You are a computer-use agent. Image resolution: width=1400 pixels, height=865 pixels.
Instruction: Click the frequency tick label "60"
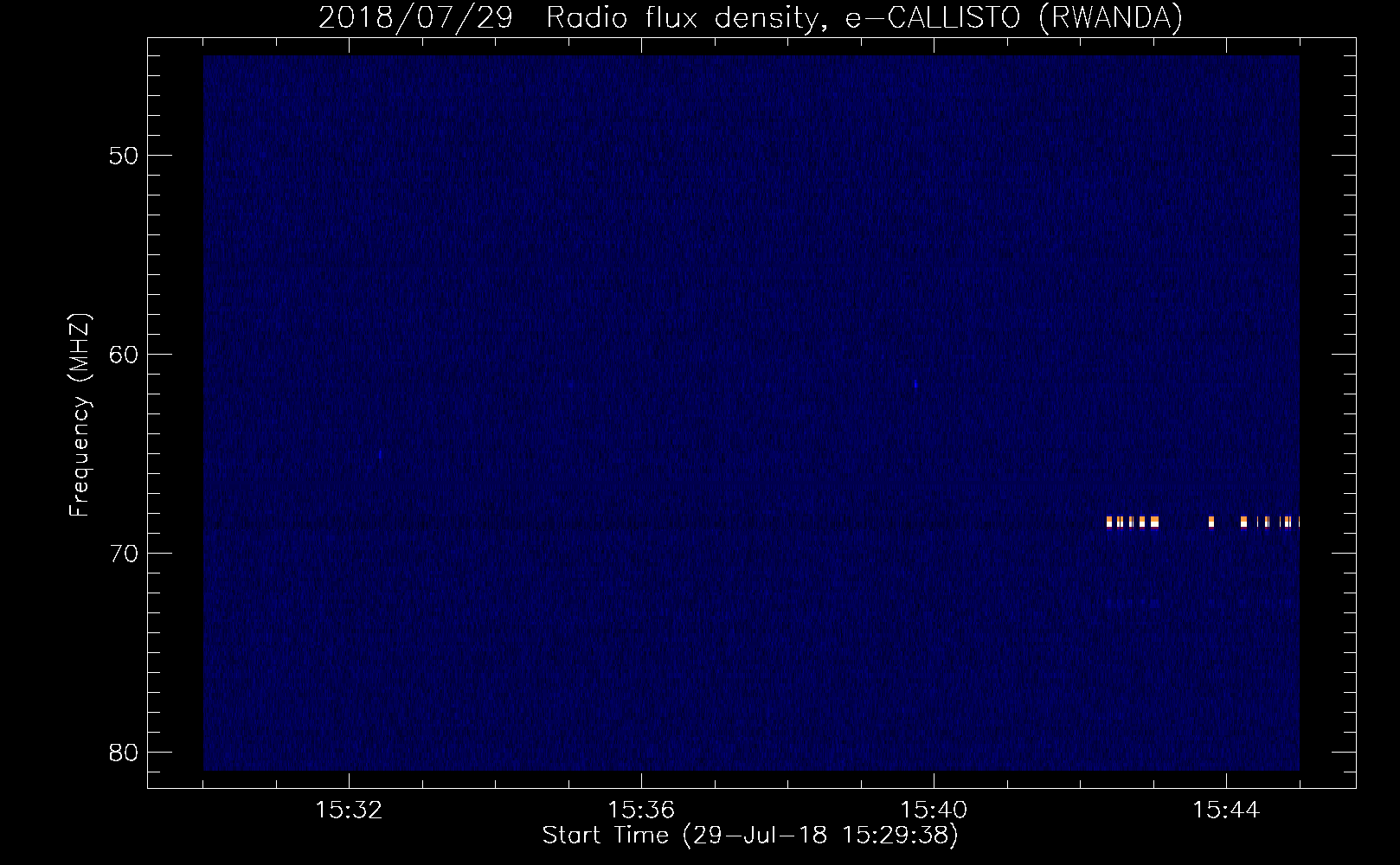(x=124, y=355)
